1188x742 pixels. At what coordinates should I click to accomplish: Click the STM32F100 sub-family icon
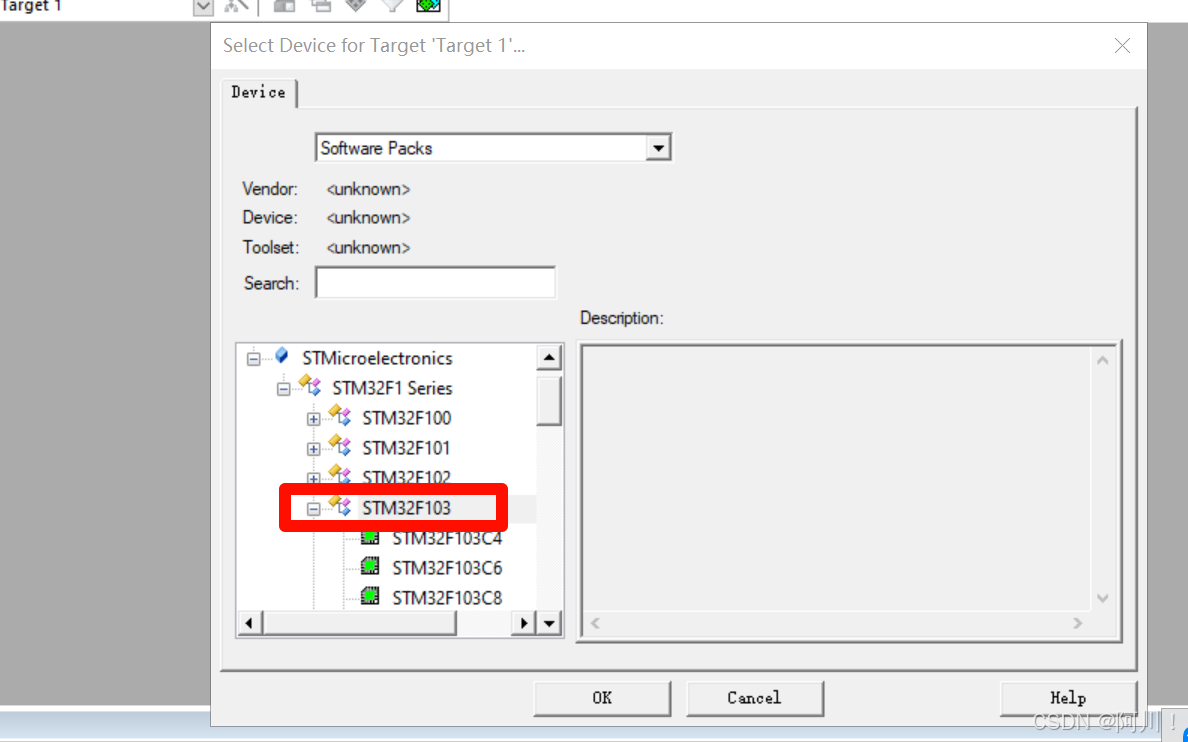pyautogui.click(x=340, y=415)
